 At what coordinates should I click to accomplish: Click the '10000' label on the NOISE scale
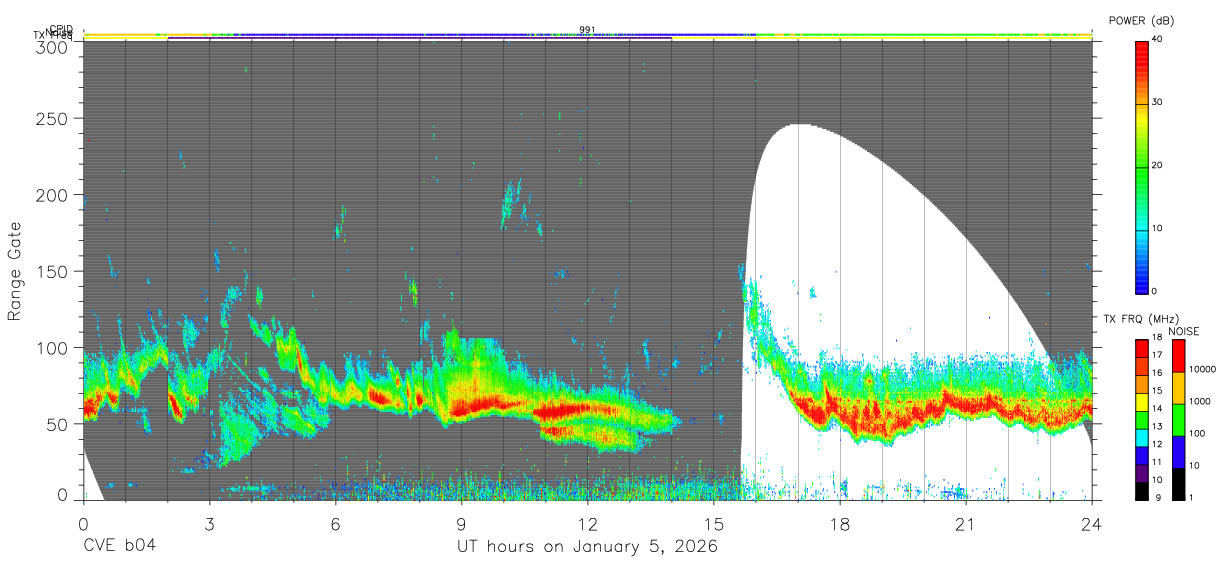pos(1203,369)
